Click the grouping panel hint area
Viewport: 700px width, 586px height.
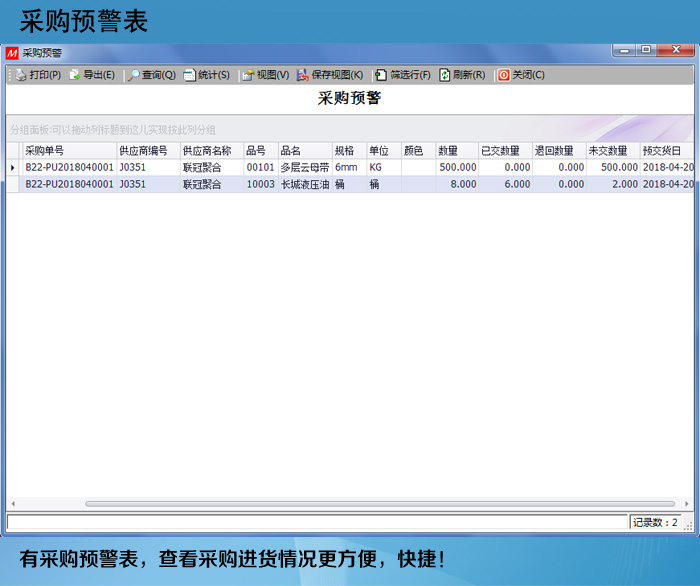[350, 129]
